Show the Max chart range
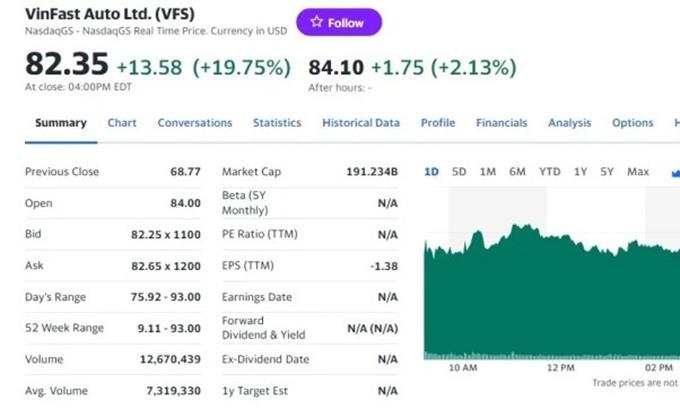This screenshot has width=680, height=408. 638,172
